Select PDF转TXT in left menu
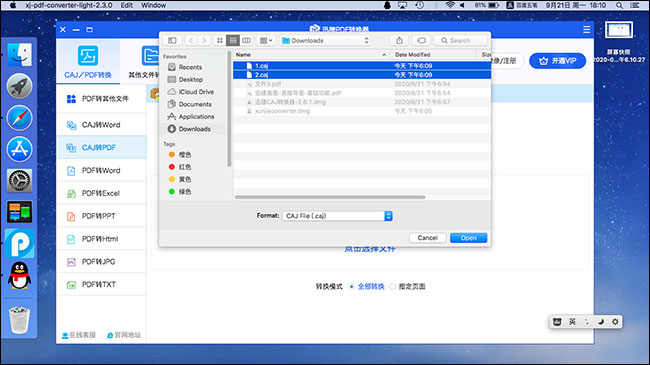This screenshot has height=365, width=650. (101, 285)
